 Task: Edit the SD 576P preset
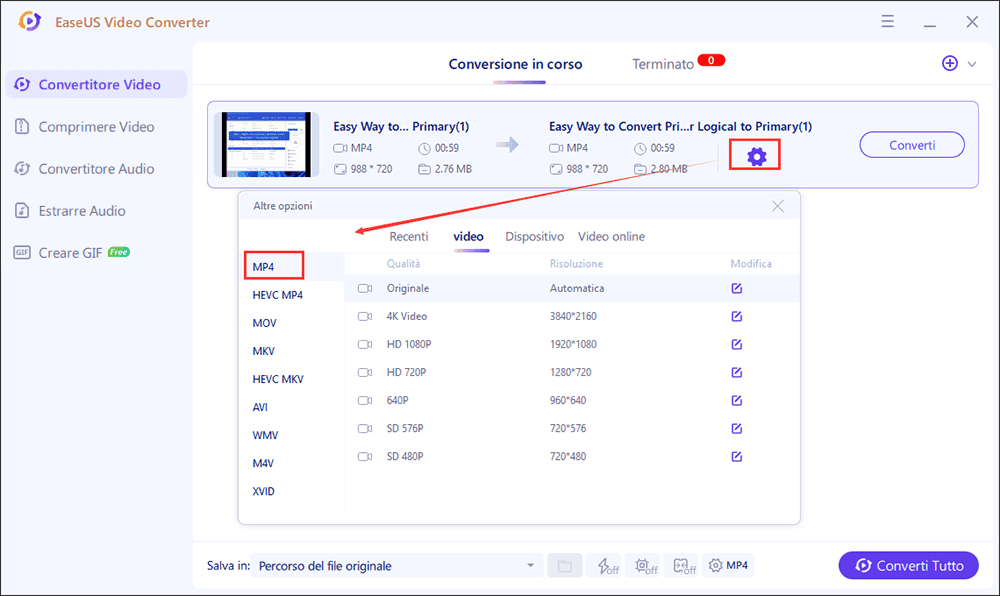coord(737,428)
